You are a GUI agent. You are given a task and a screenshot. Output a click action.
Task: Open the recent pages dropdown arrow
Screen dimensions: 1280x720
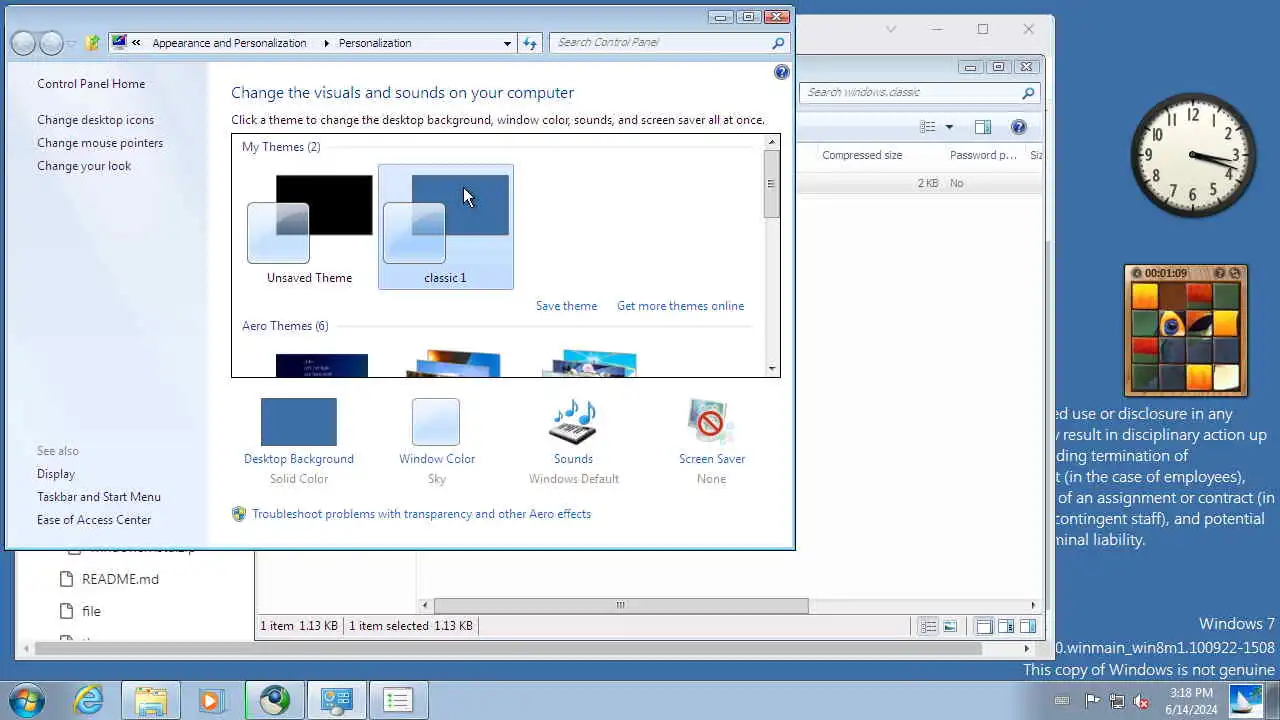(x=70, y=43)
